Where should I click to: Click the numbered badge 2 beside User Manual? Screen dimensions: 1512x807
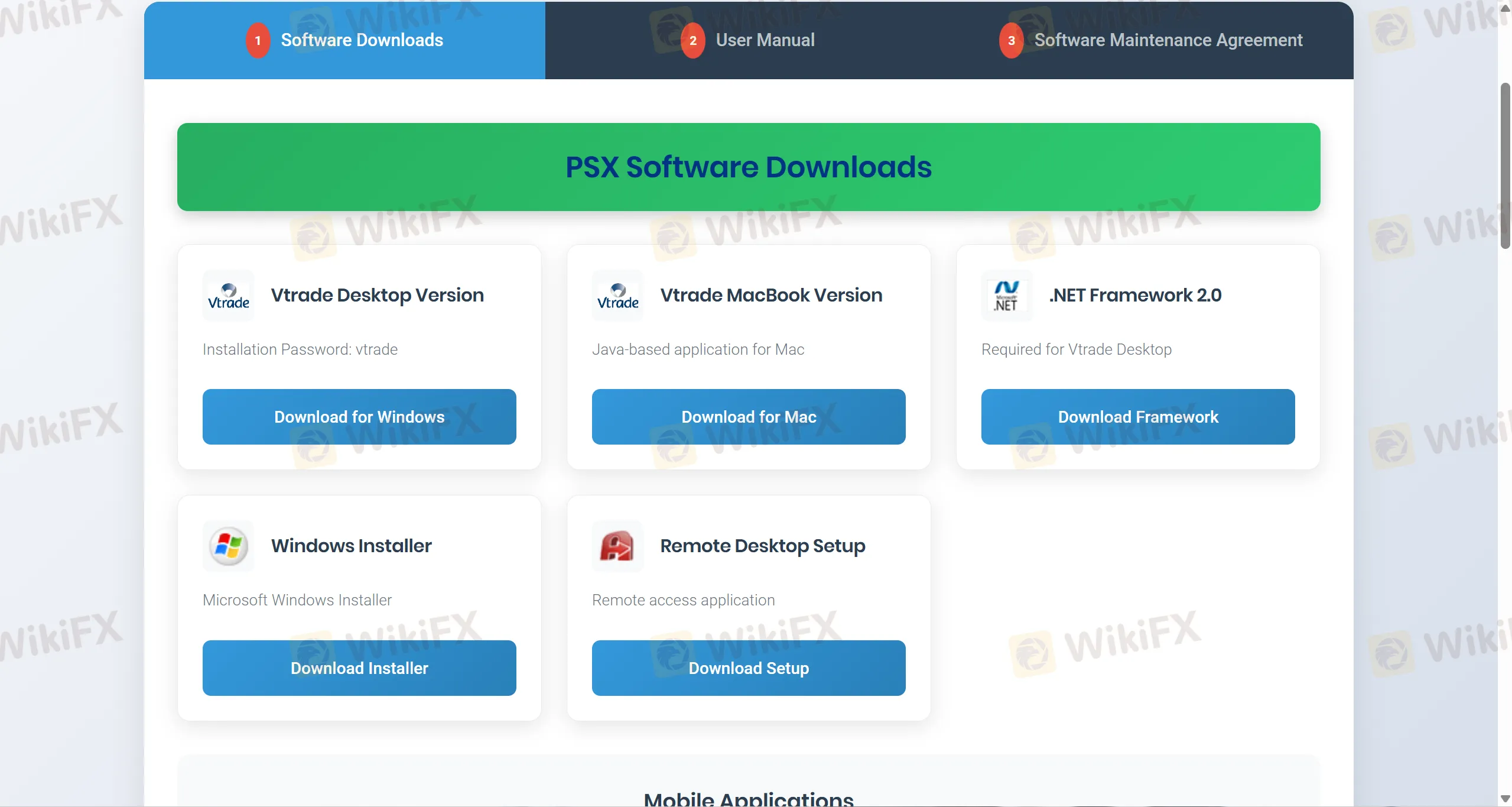(x=692, y=40)
